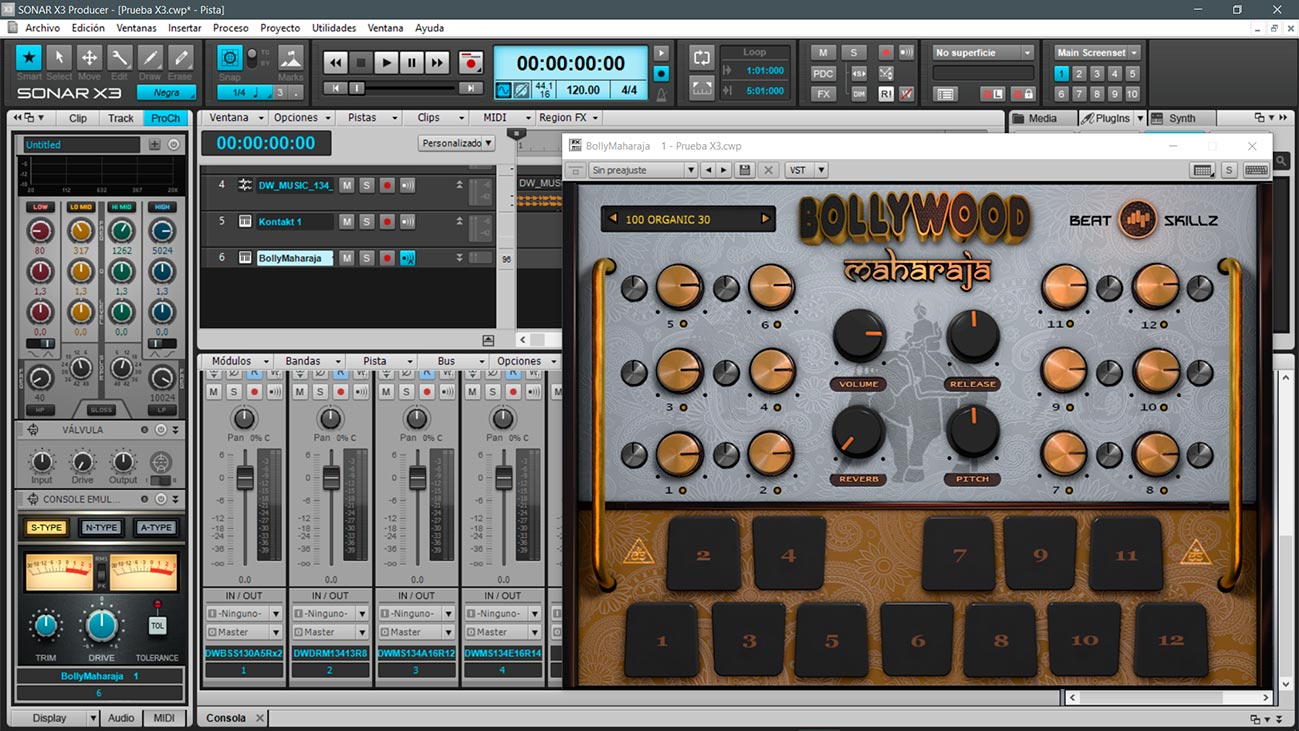Viewport: 1299px width, 731px height.
Task: Enable the S-TYPE console emulator mode
Action: click(x=46, y=527)
